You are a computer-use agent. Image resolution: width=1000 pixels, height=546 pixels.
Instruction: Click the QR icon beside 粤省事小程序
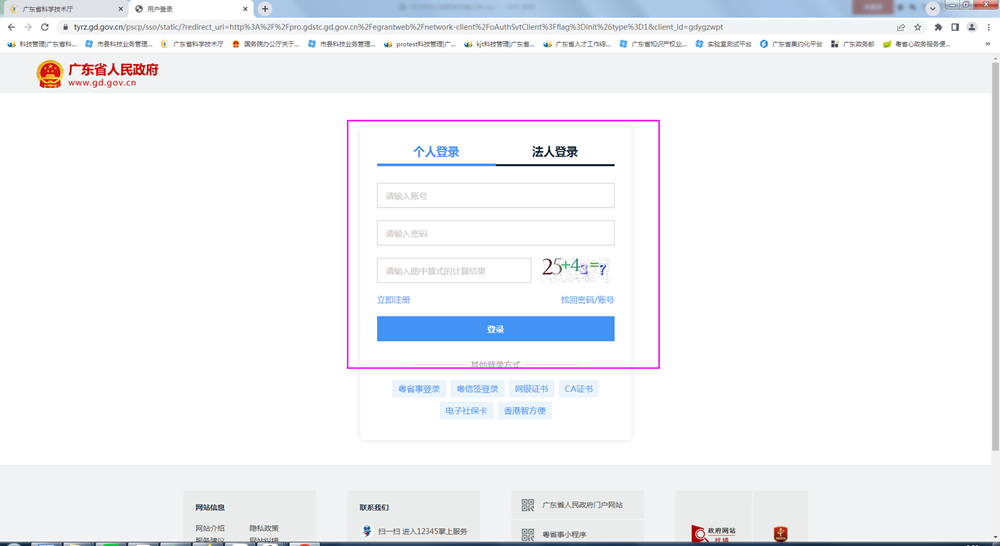click(527, 535)
